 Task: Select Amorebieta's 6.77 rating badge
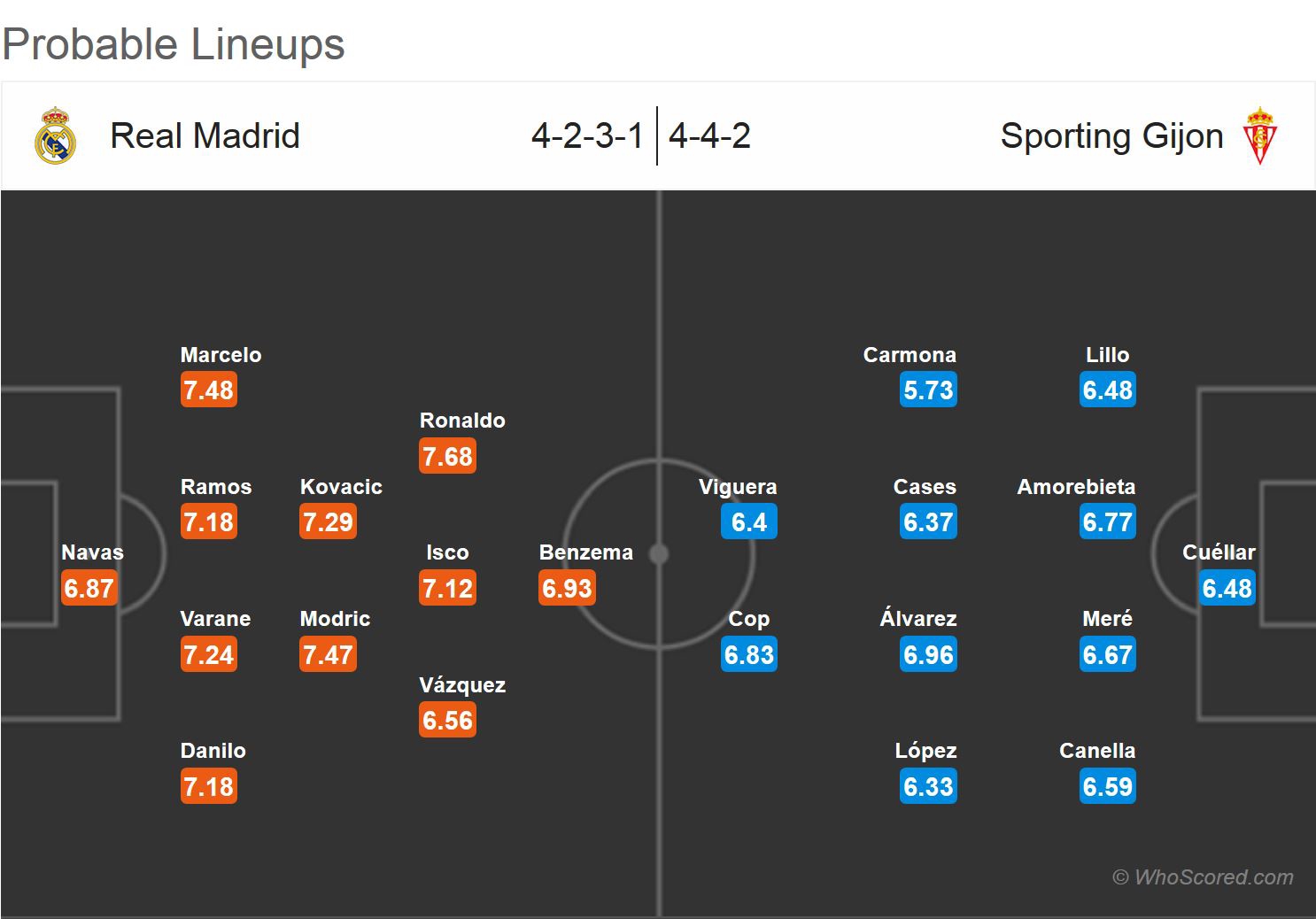[x=1107, y=522]
